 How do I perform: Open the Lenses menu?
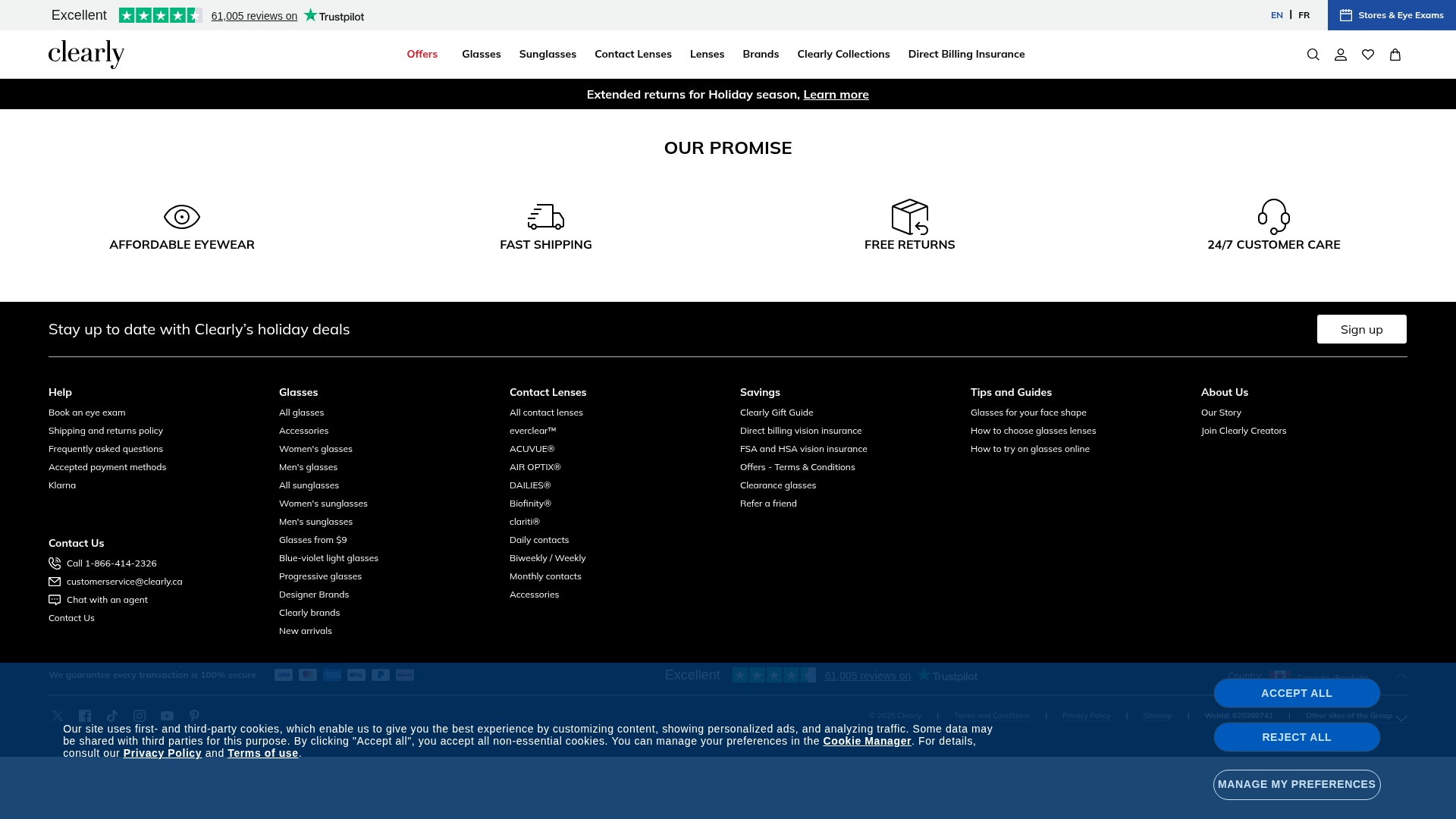point(708,55)
